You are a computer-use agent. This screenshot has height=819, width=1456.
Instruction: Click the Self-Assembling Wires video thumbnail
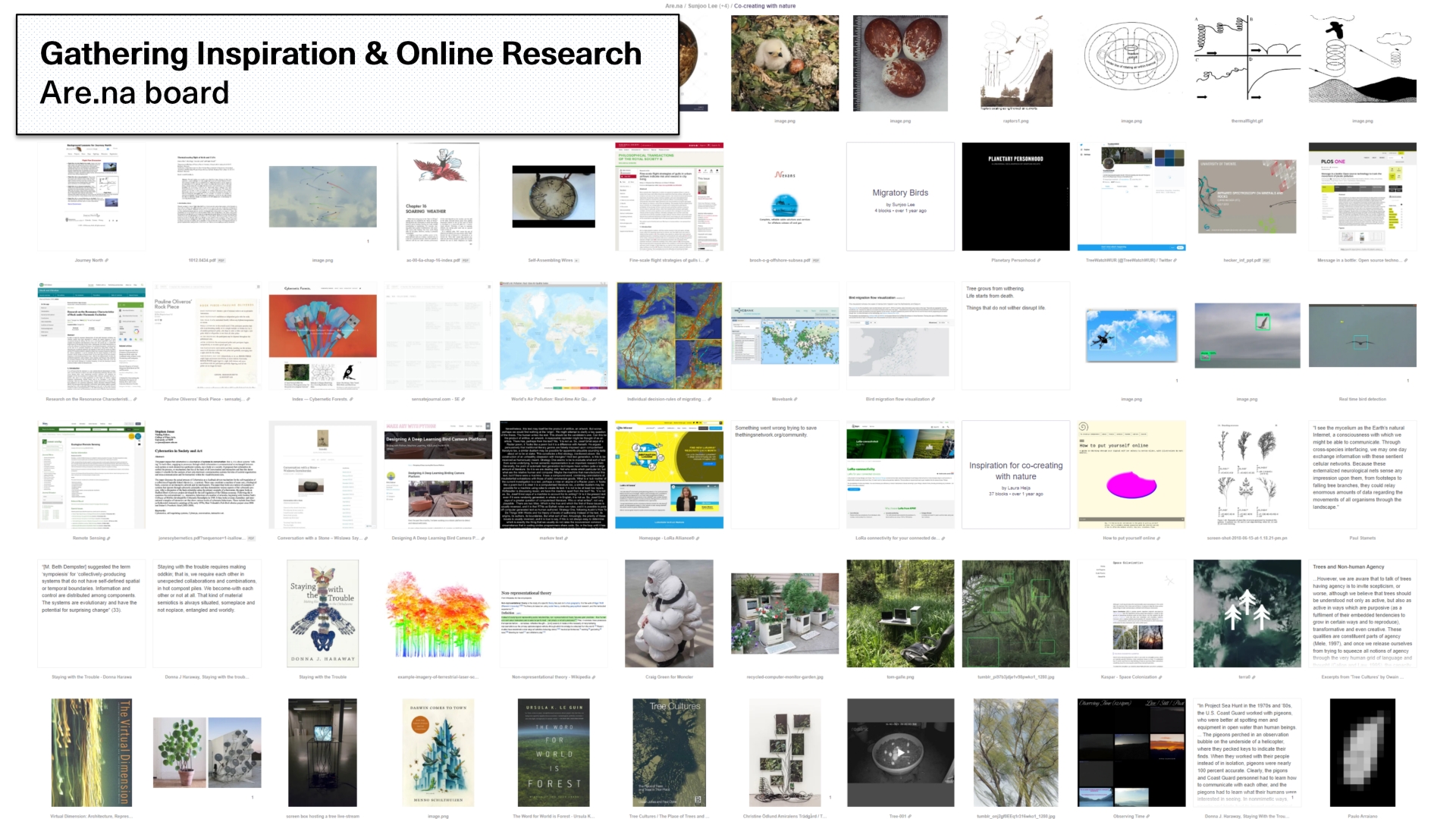coord(554,197)
